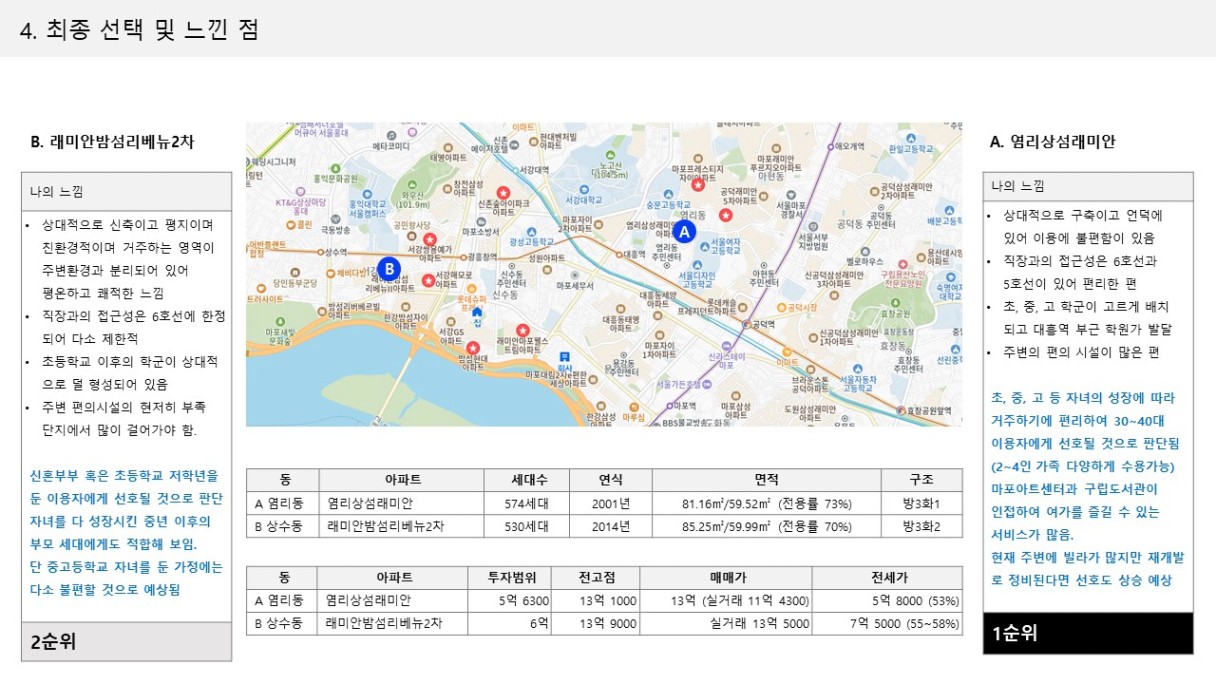1216x684 pixels.
Task: Click the KT&G상상마당 홍대 icon
Action: [300, 191]
